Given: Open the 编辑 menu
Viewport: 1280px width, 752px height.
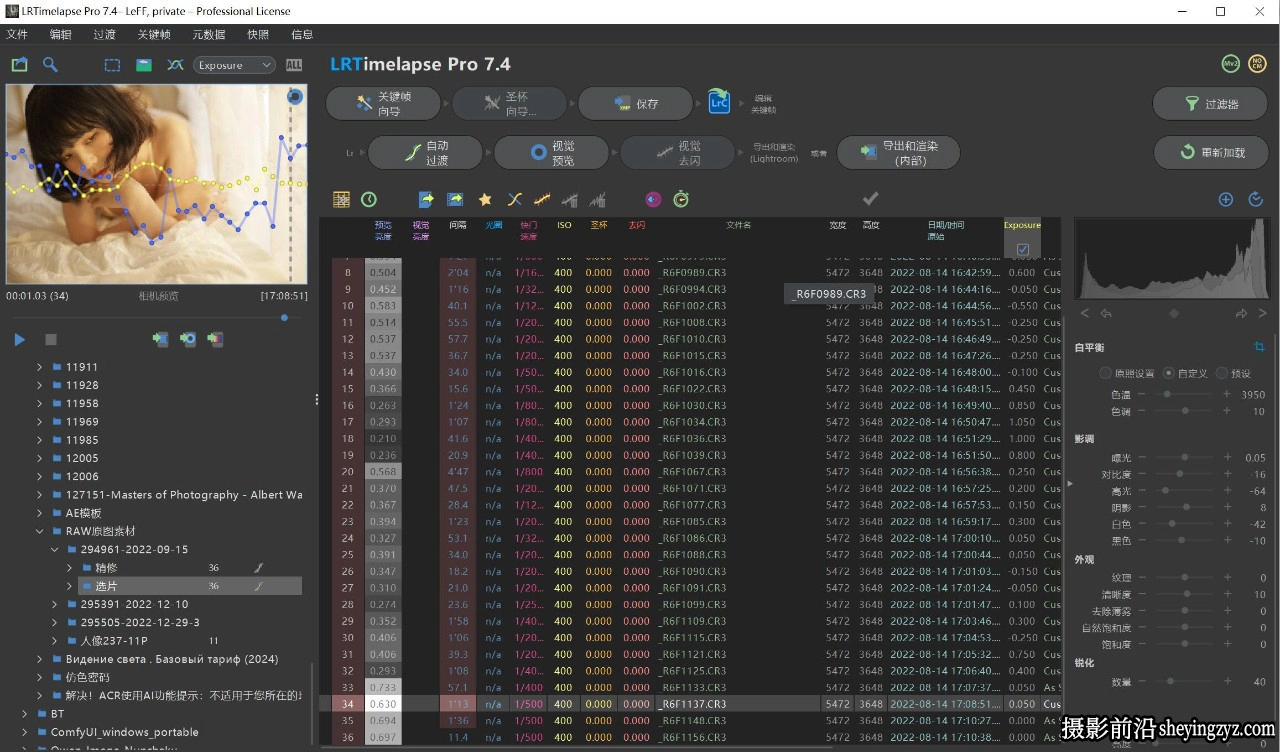Looking at the screenshot, I should [60, 34].
